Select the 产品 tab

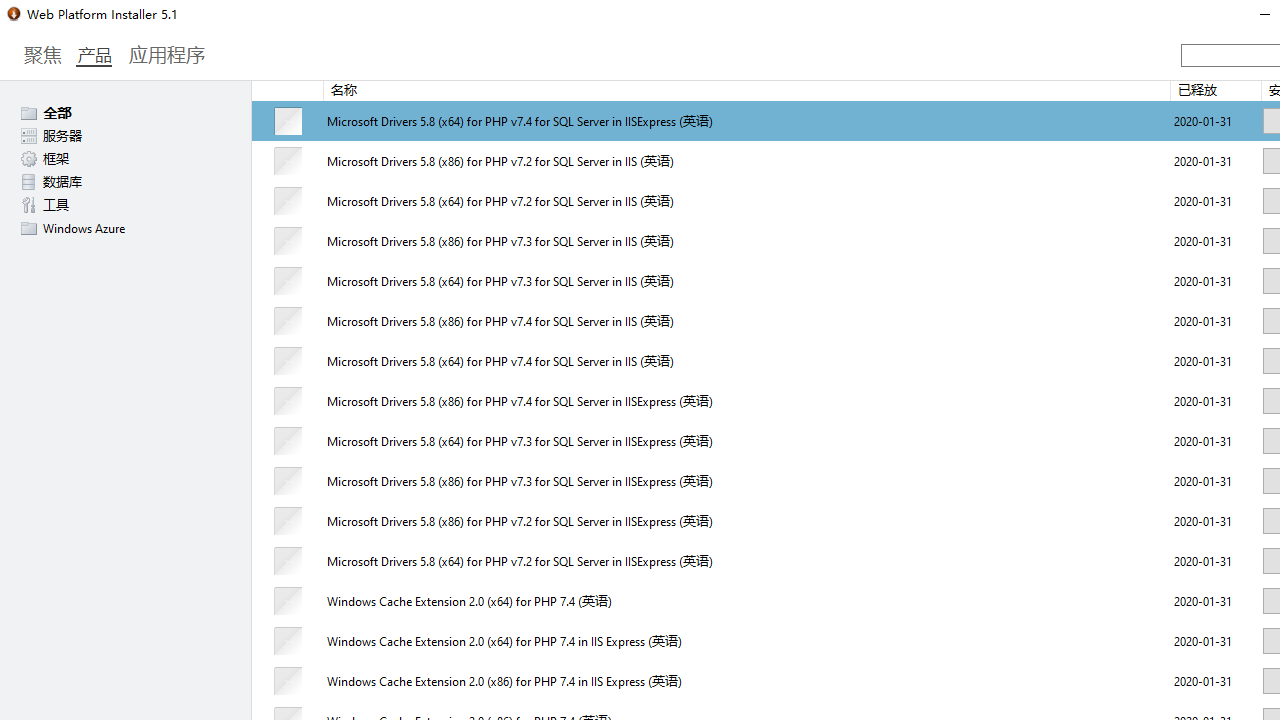click(x=94, y=55)
